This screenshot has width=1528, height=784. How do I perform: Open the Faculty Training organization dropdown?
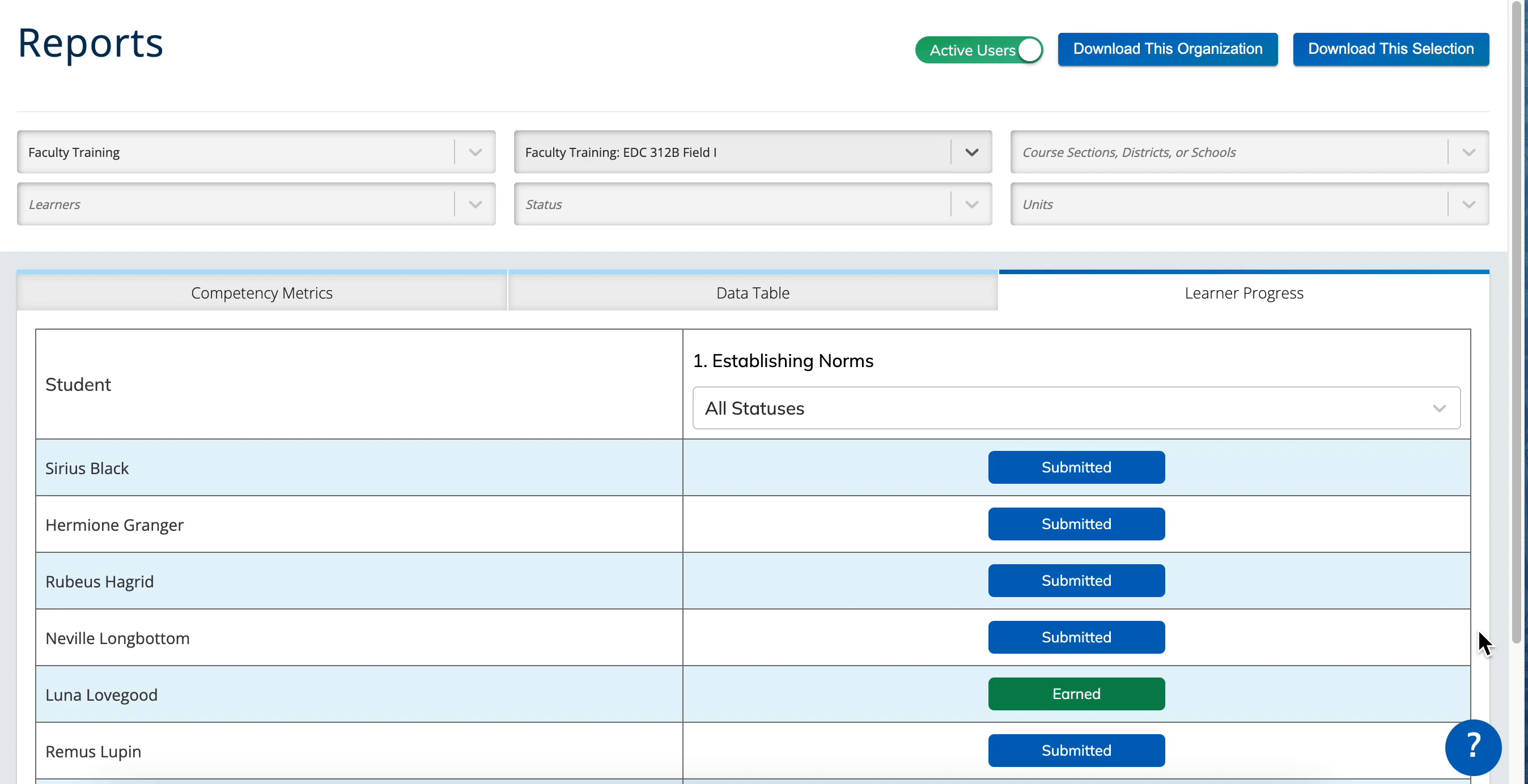256,152
